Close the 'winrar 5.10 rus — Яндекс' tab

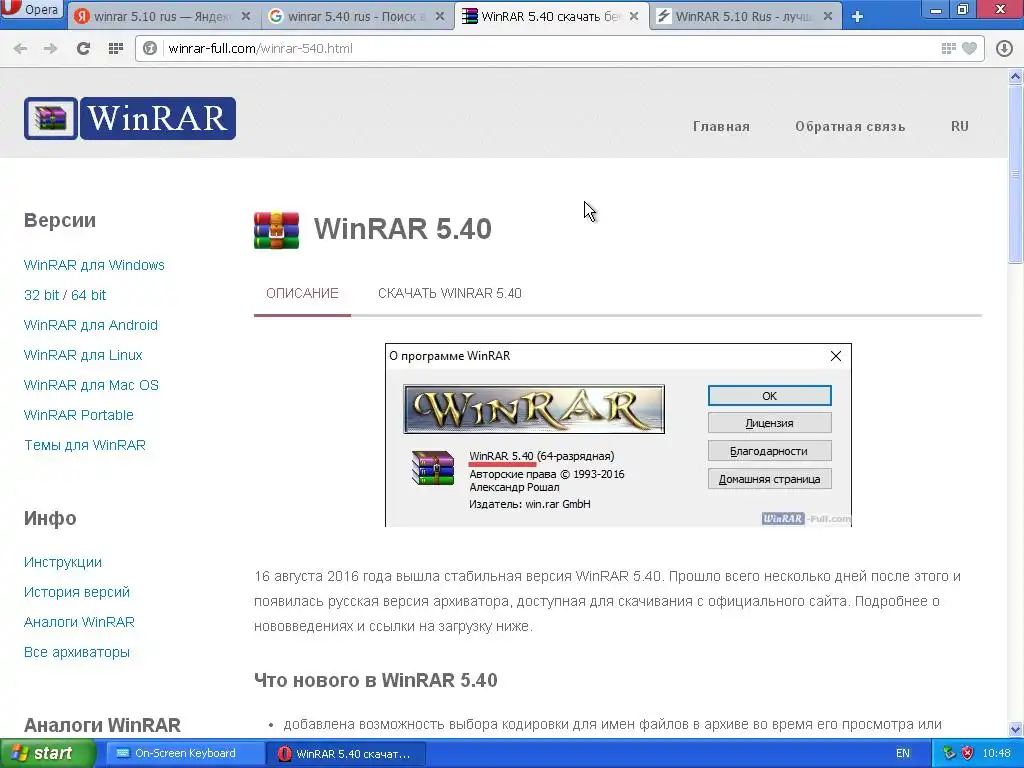tap(246, 16)
